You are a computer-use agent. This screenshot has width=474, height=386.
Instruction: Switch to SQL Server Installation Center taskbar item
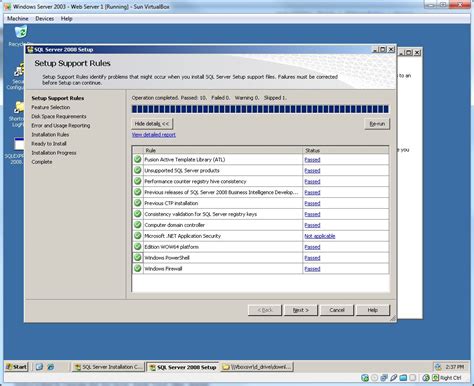pos(108,367)
